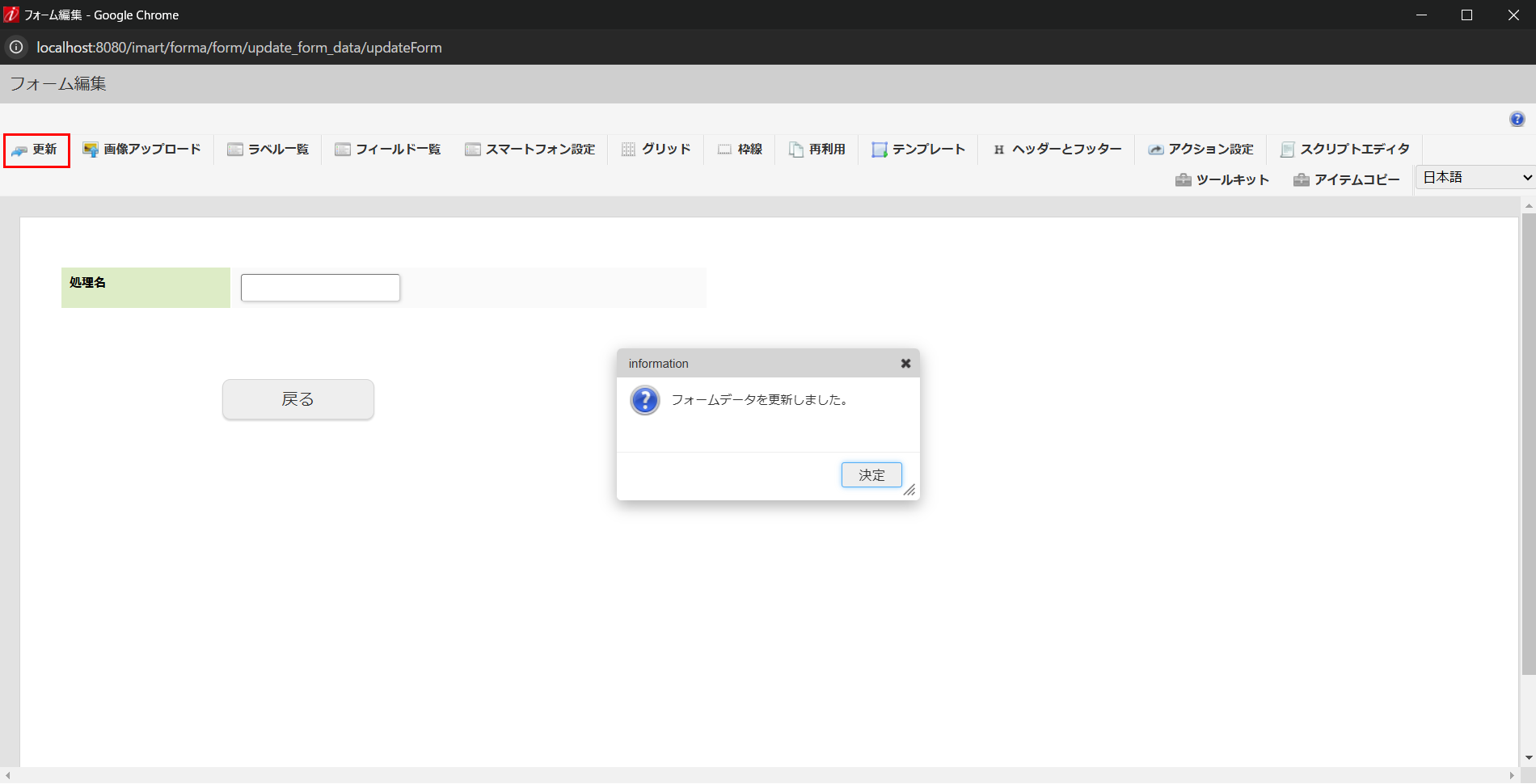
Task: Click the 更新 (Update) toolbar icon
Action: point(36,150)
